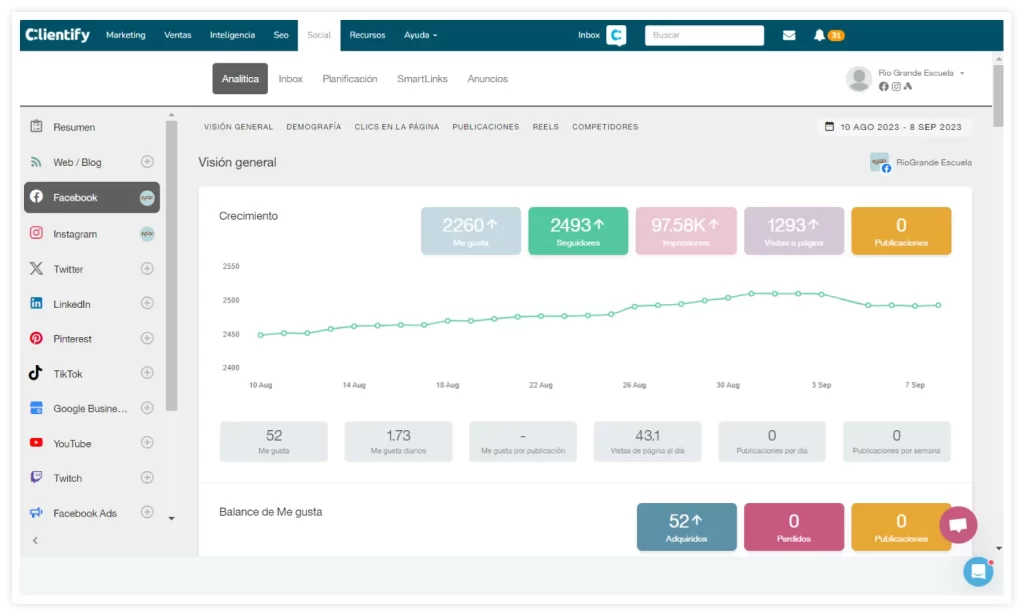This screenshot has height=616, width=1024.
Task: Select the pink Impresiones metric swatch
Action: click(685, 231)
